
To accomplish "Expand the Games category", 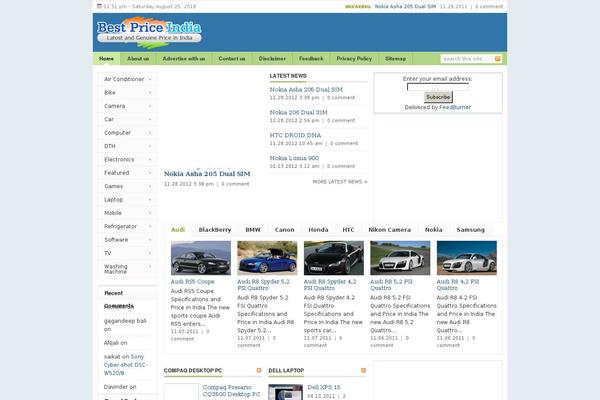I will [127, 186].
